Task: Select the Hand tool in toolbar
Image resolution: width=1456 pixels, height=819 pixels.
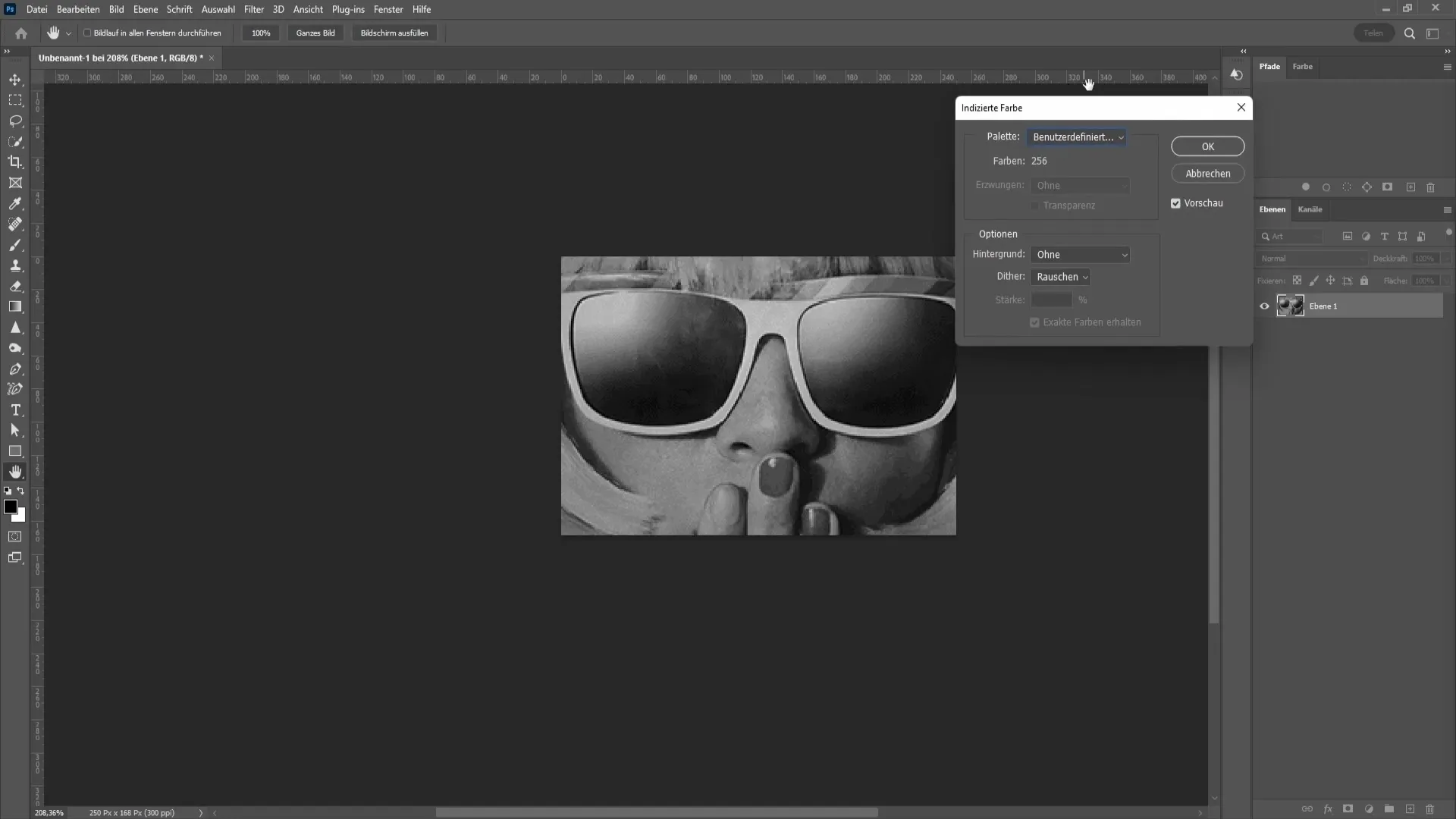Action: (15, 472)
